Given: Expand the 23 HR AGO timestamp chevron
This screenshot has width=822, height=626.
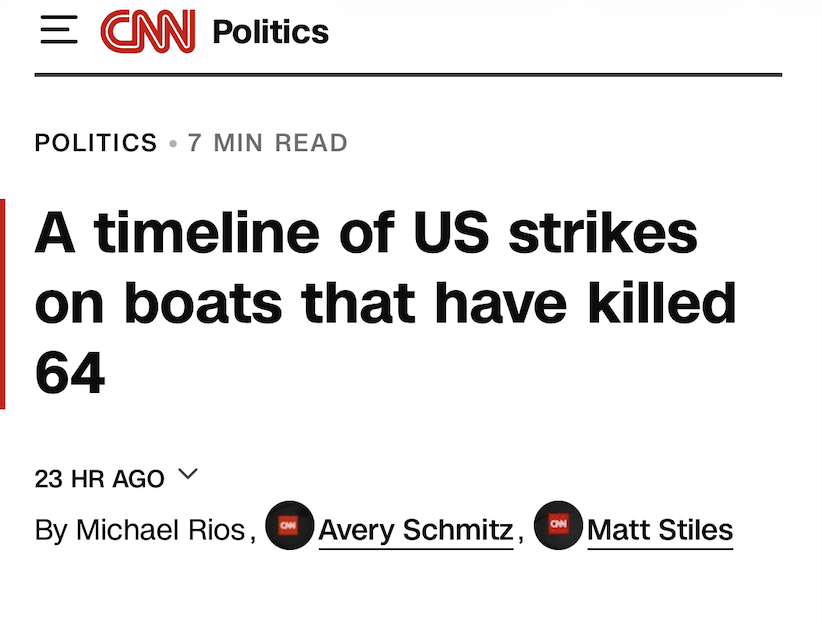Looking at the screenshot, I should tap(187, 474).
